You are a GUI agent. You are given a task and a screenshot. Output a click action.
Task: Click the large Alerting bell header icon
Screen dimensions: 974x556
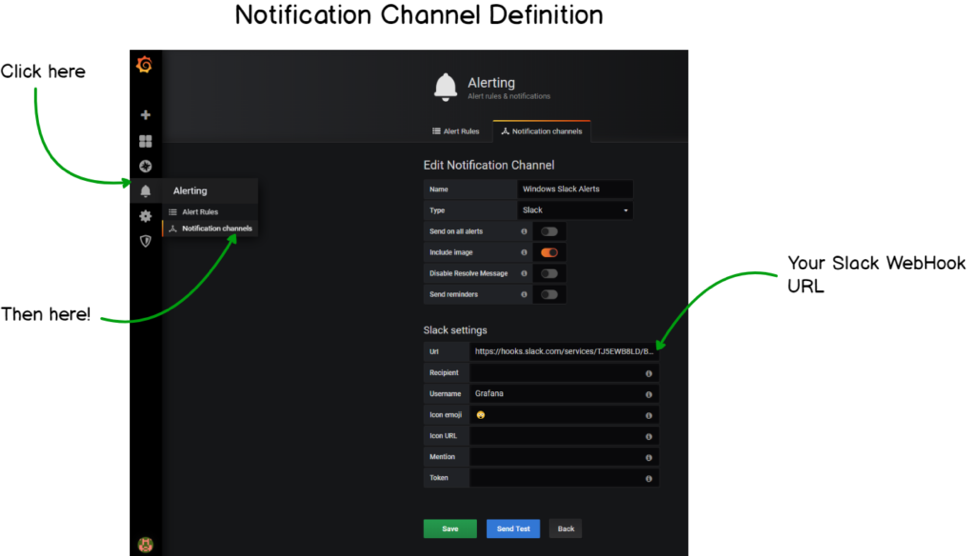(x=445, y=87)
